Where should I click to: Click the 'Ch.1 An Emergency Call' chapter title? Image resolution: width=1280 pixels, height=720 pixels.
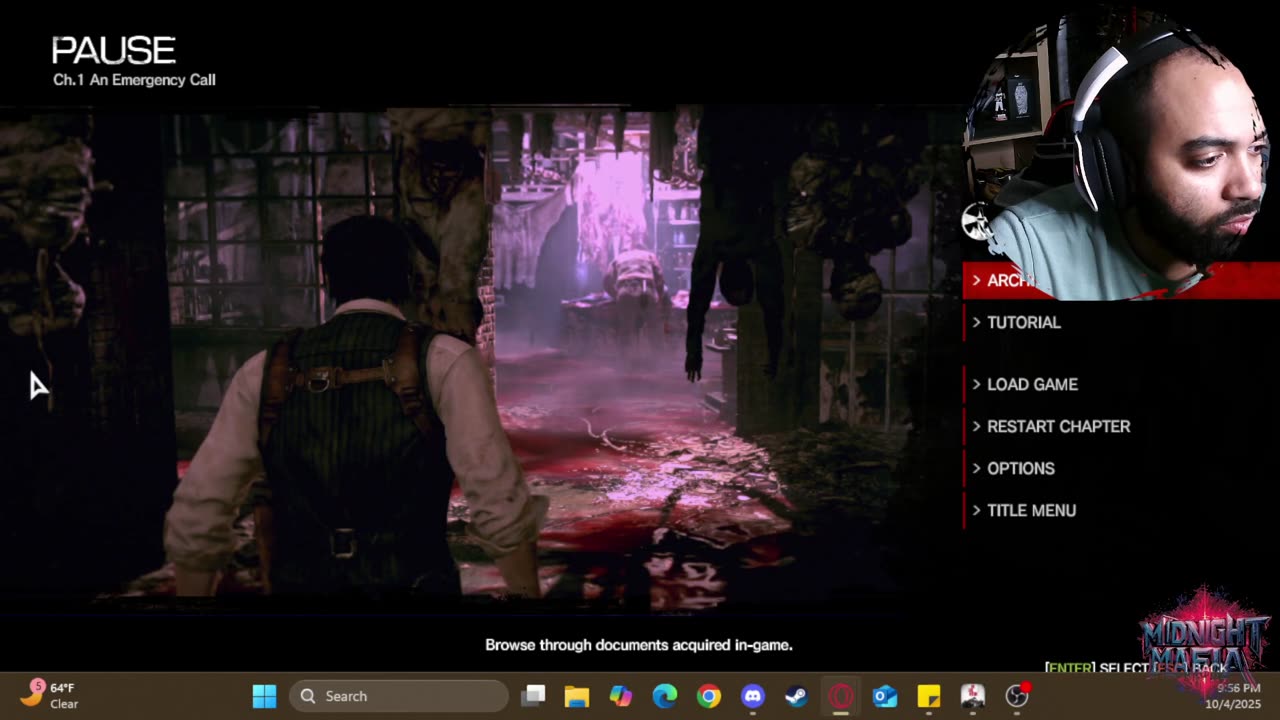click(134, 80)
